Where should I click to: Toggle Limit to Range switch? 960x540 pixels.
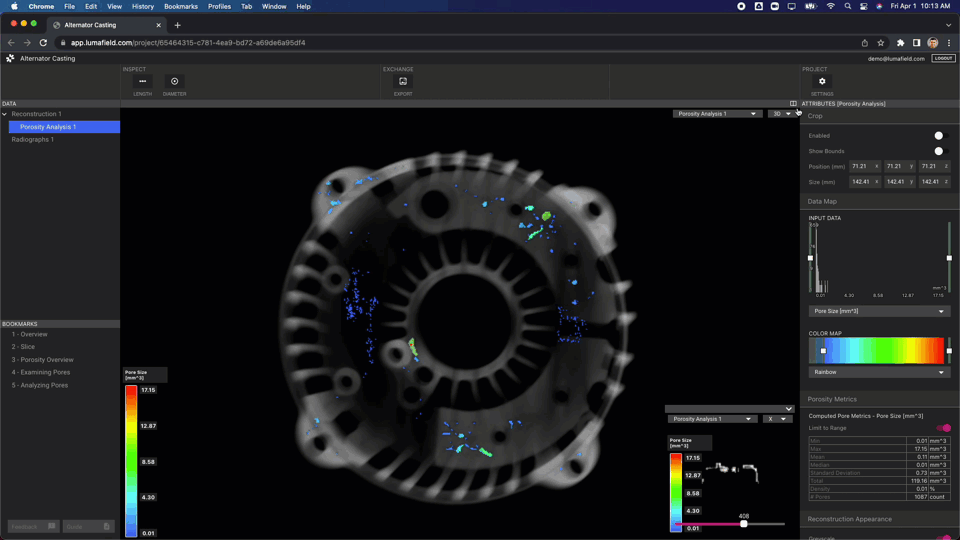(x=944, y=428)
